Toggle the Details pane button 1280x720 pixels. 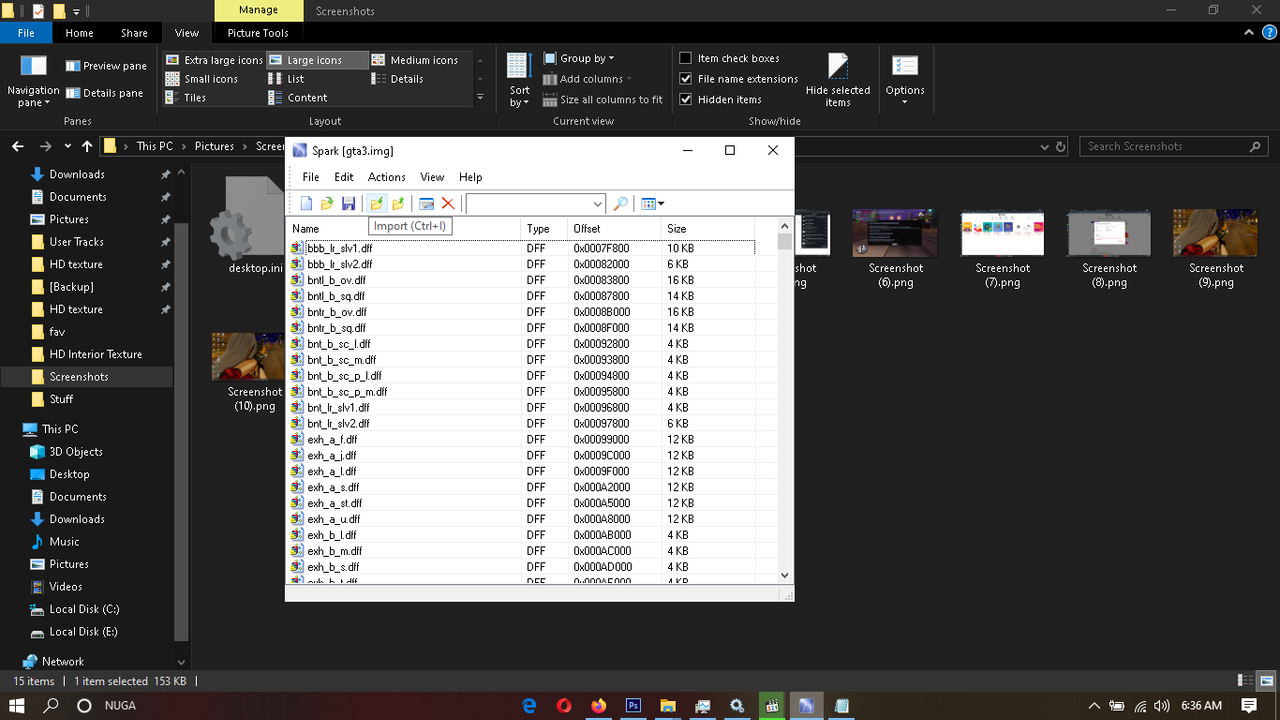[x=105, y=93]
